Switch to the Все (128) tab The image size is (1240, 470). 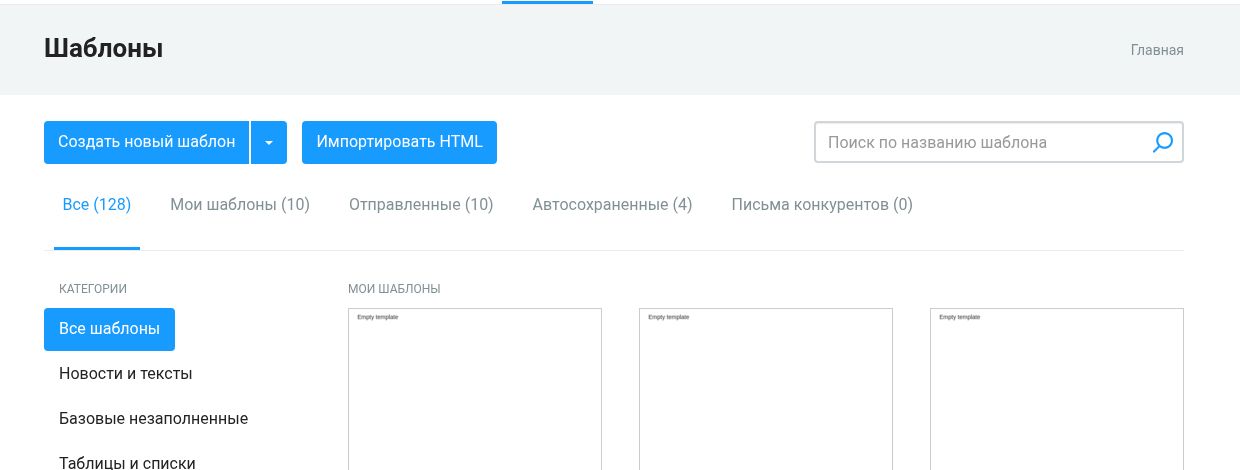97,205
